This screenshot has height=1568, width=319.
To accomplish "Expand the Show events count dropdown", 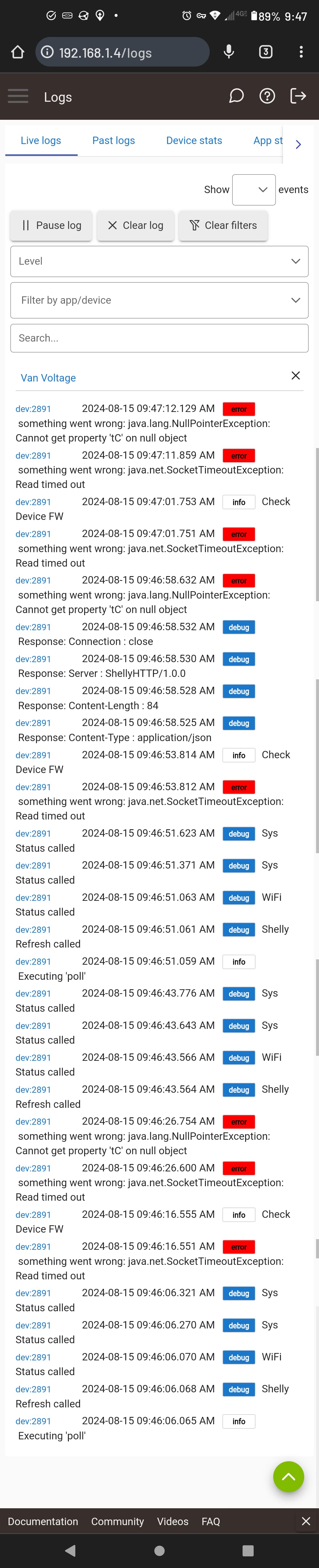I will [x=254, y=190].
